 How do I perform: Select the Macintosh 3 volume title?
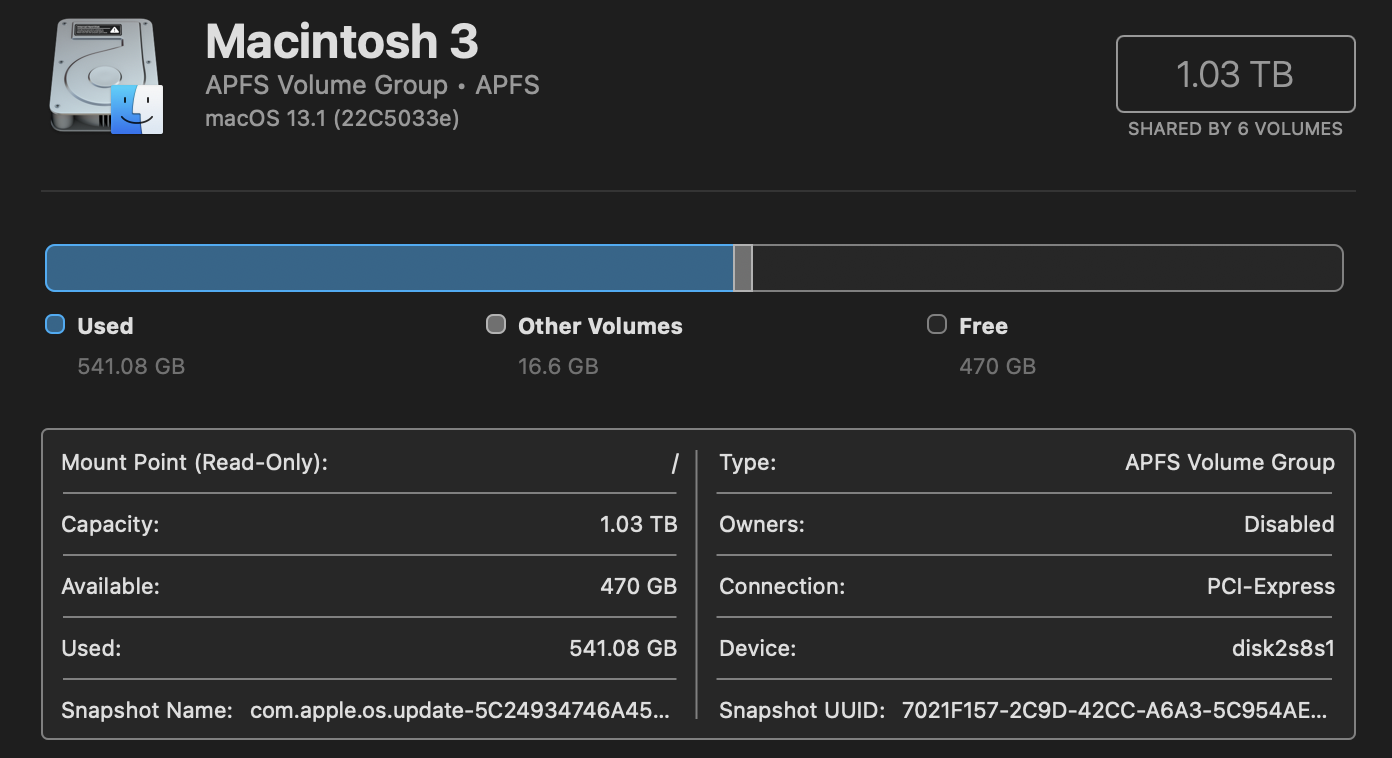pos(342,42)
